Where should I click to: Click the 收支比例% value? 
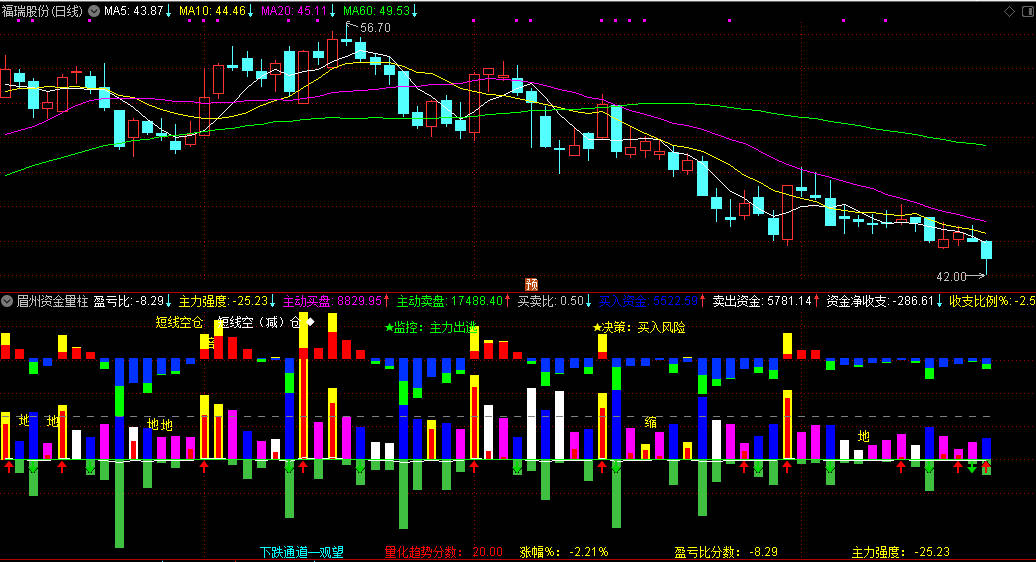click(992, 301)
